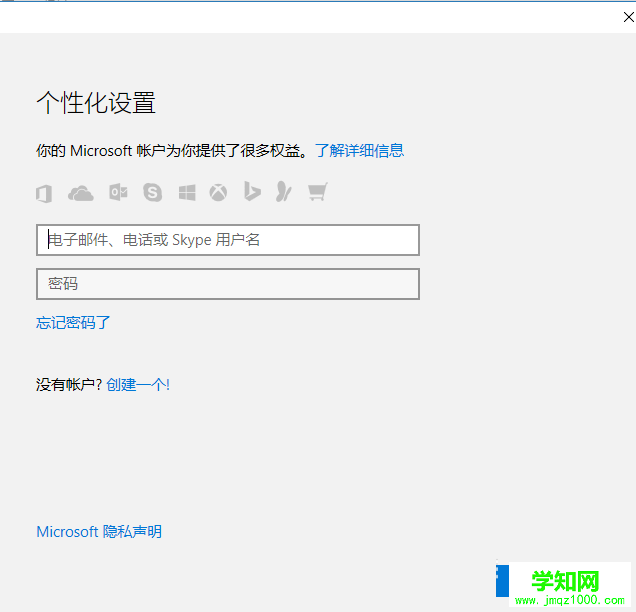The width and height of the screenshot is (636, 612).
Task: Click the Outlook icon
Action: [118, 192]
